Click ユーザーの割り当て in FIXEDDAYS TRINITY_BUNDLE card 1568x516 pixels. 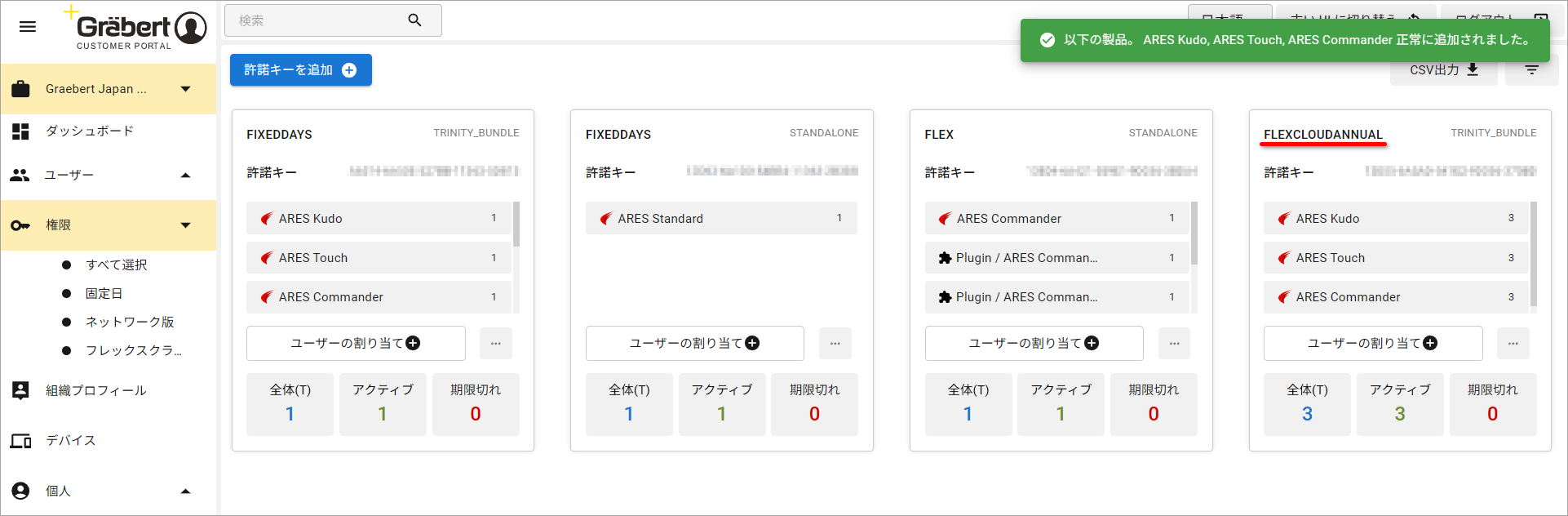click(x=356, y=343)
